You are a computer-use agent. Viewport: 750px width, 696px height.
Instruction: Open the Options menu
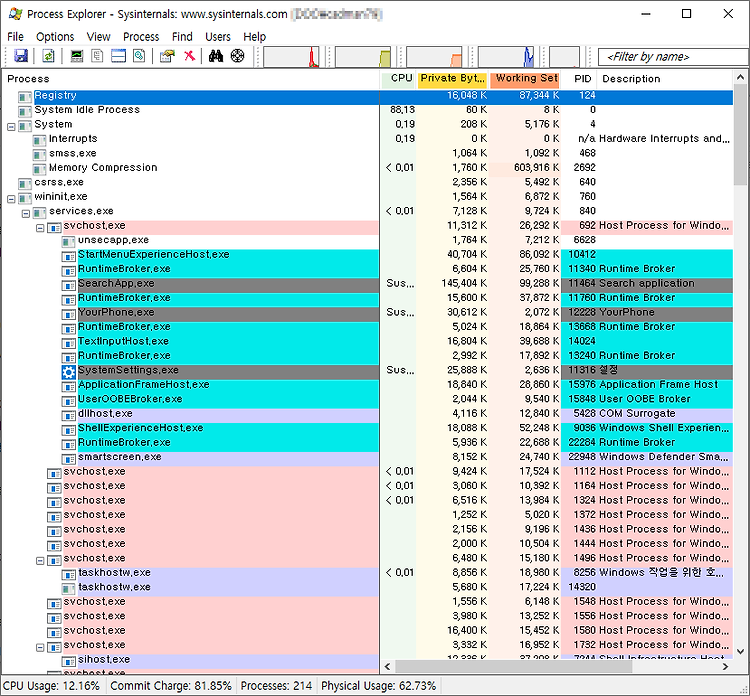(55, 37)
